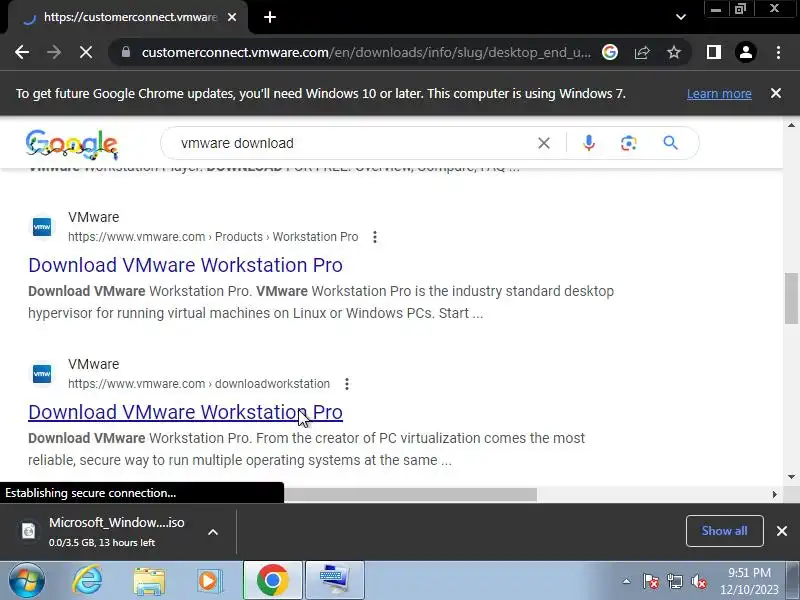800x600 pixels.
Task: Click the Google icon in address bar
Action: tap(610, 52)
